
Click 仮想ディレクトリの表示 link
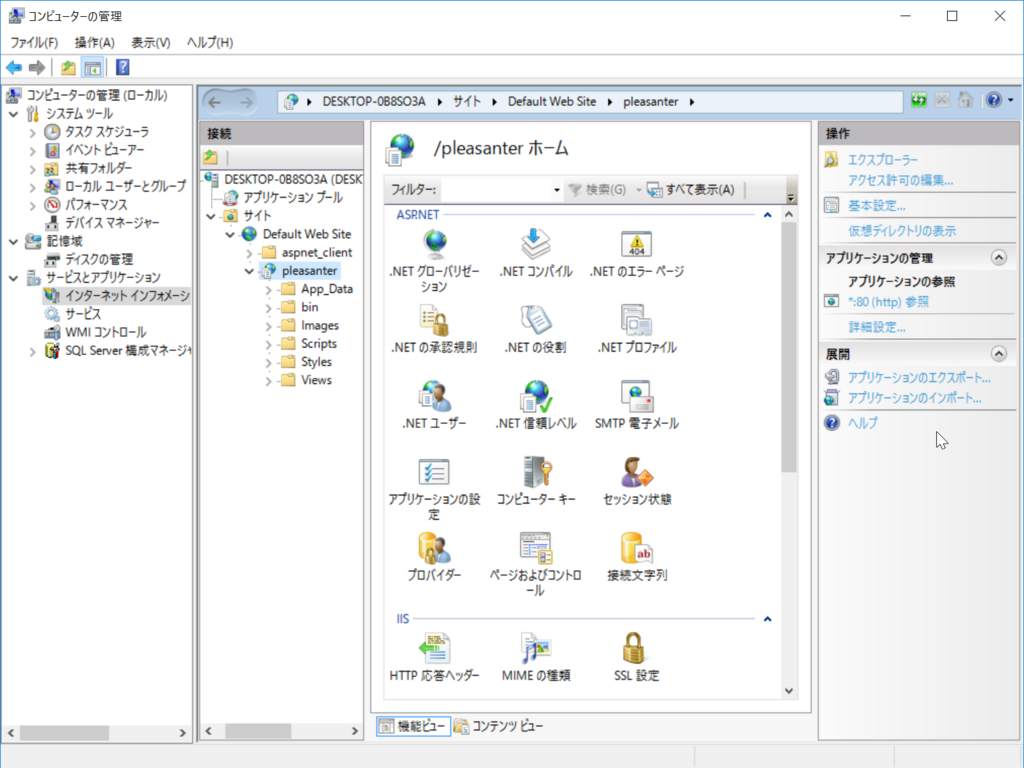click(x=901, y=231)
